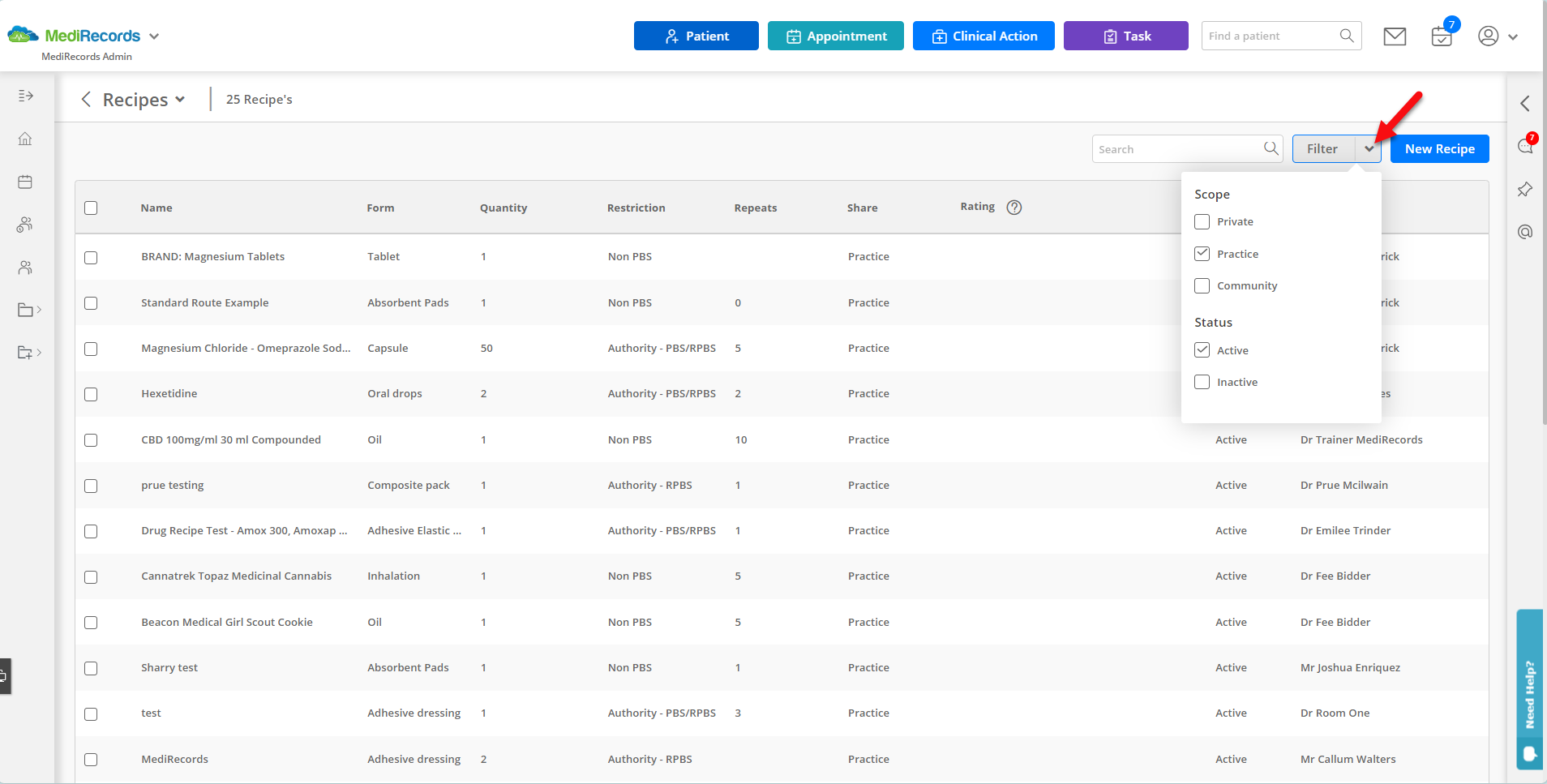Screen dimensions: 1547x784
Task: Open the Need Help widget
Action: click(1530, 689)
